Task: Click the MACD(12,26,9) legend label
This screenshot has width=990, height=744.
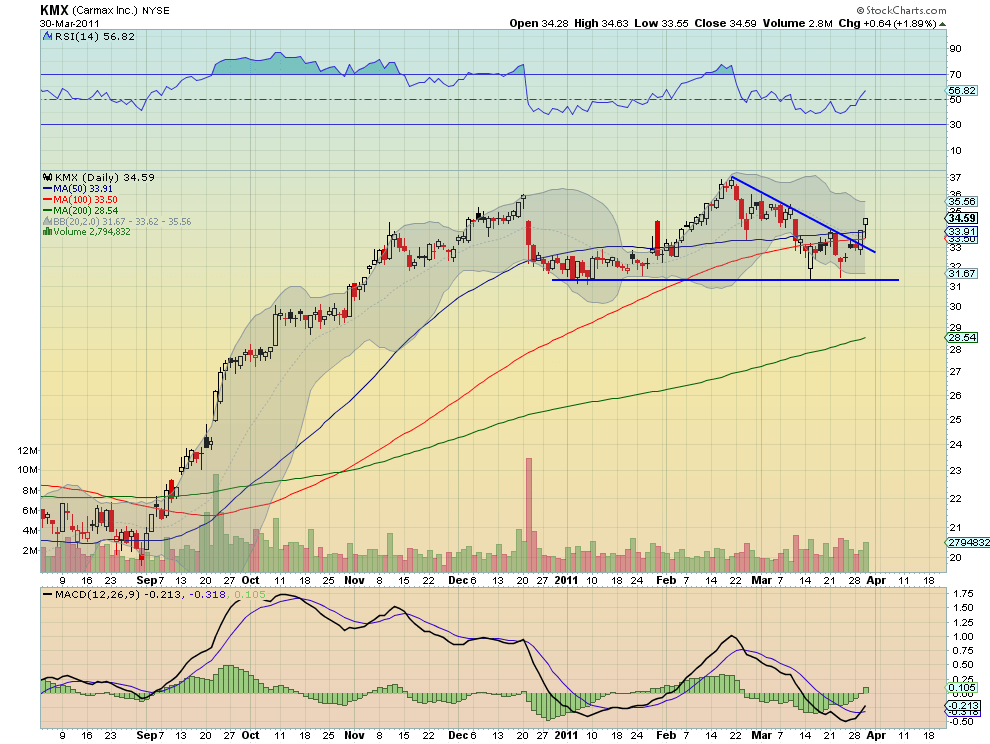Action: click(97, 595)
